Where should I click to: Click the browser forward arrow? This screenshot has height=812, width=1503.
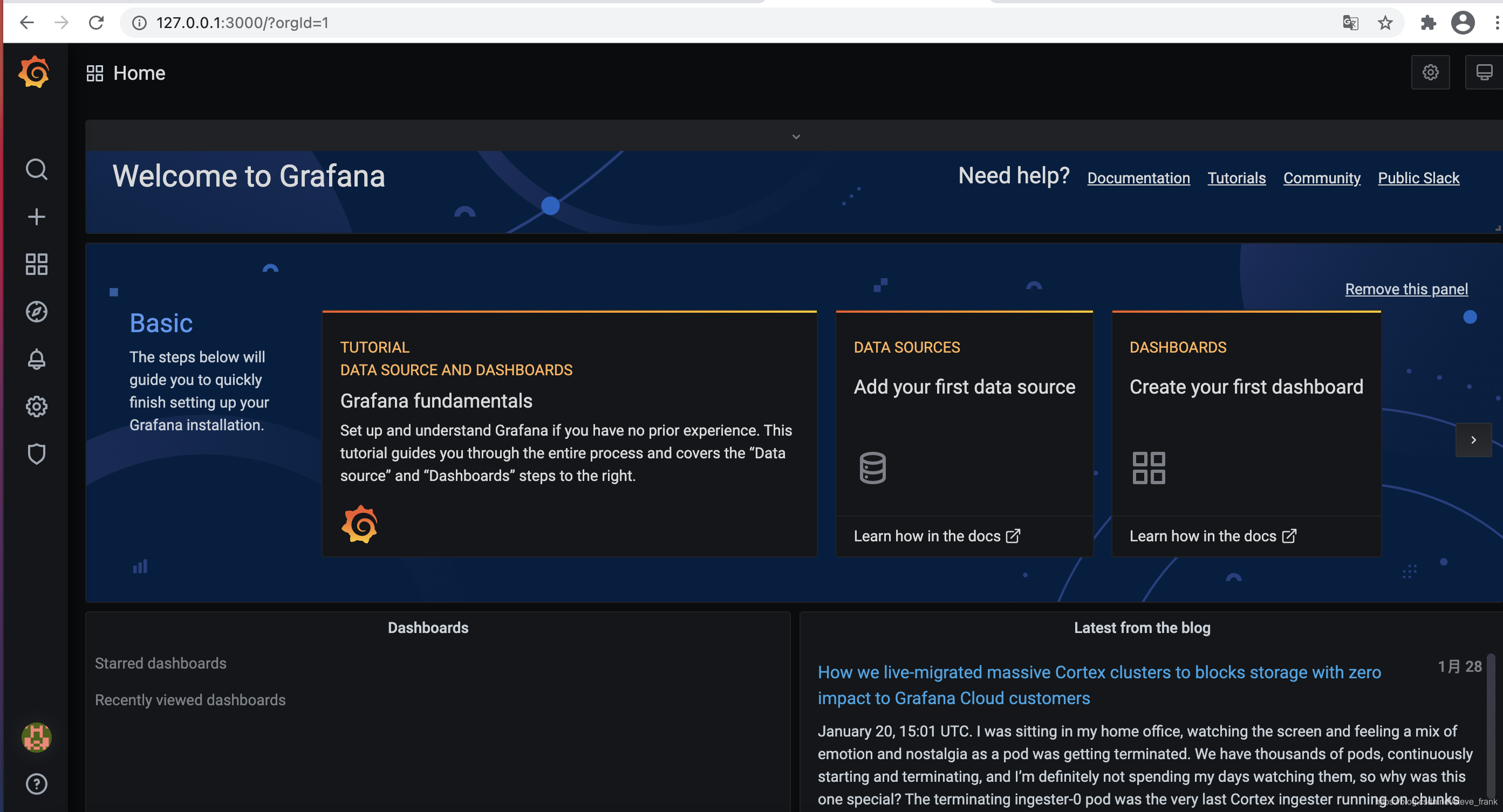pyautogui.click(x=62, y=23)
